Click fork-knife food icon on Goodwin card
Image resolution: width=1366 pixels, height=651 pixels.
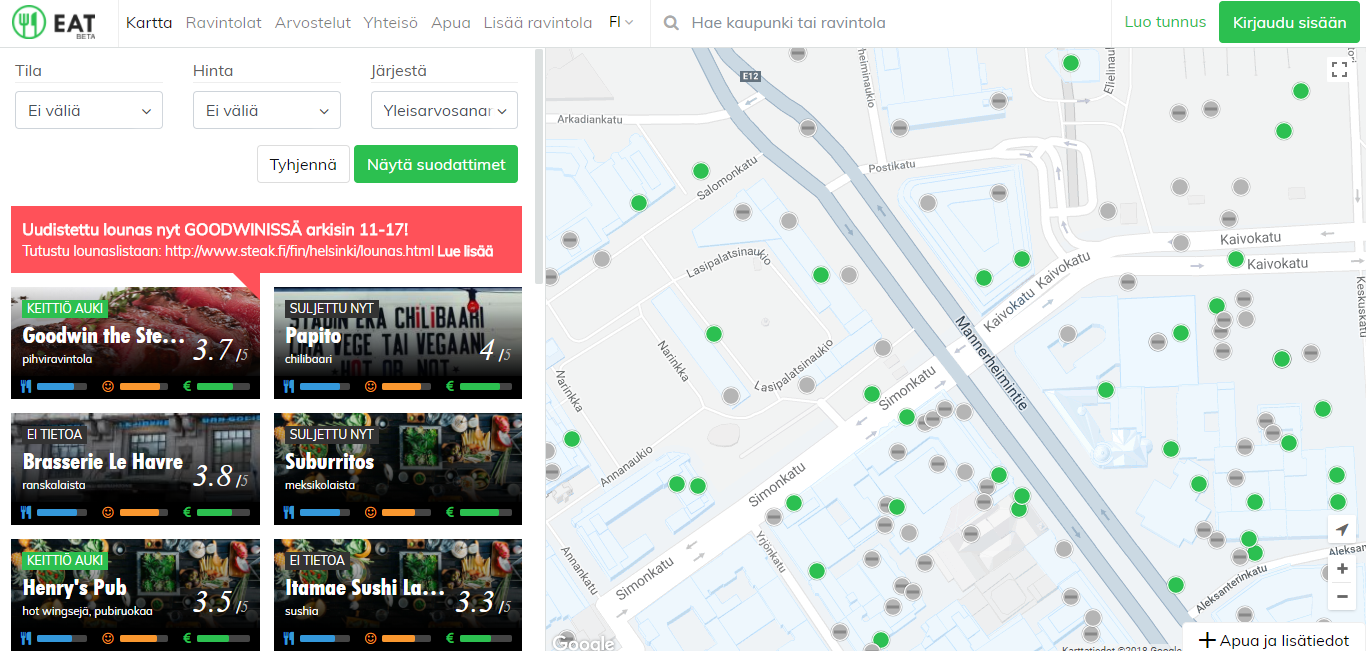tap(26, 386)
